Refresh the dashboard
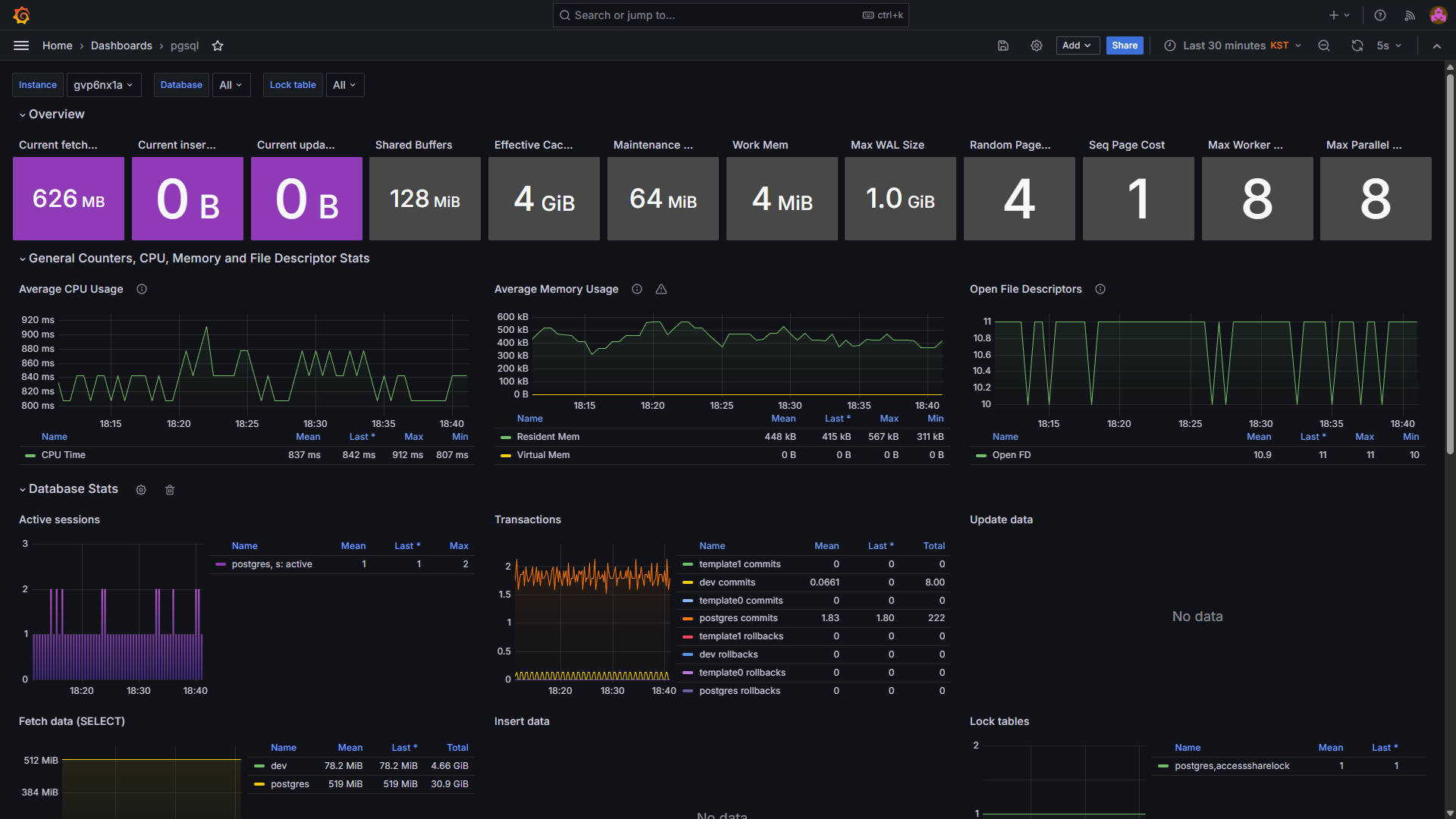Image resolution: width=1456 pixels, height=819 pixels. pos(1357,45)
